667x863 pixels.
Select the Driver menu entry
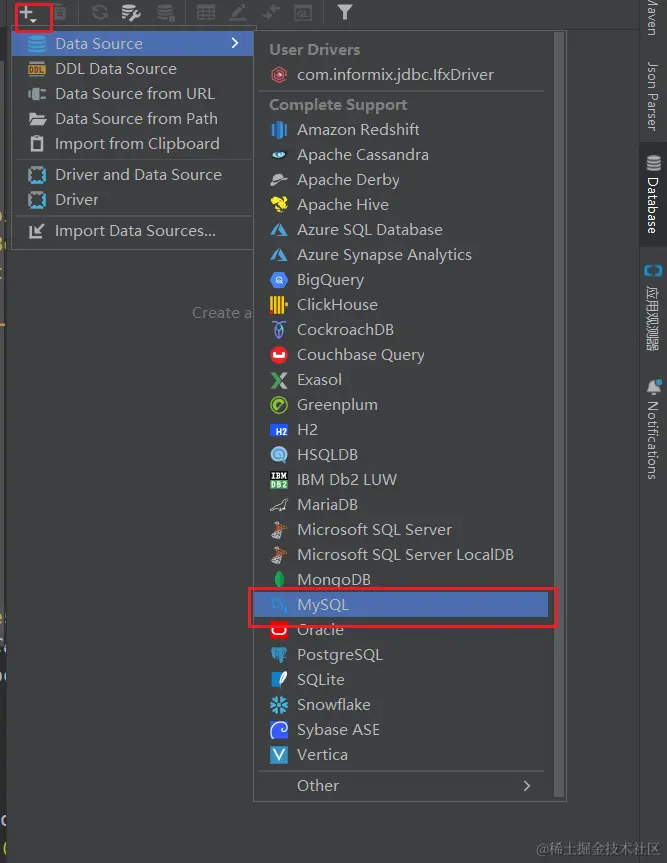[x=132, y=199]
